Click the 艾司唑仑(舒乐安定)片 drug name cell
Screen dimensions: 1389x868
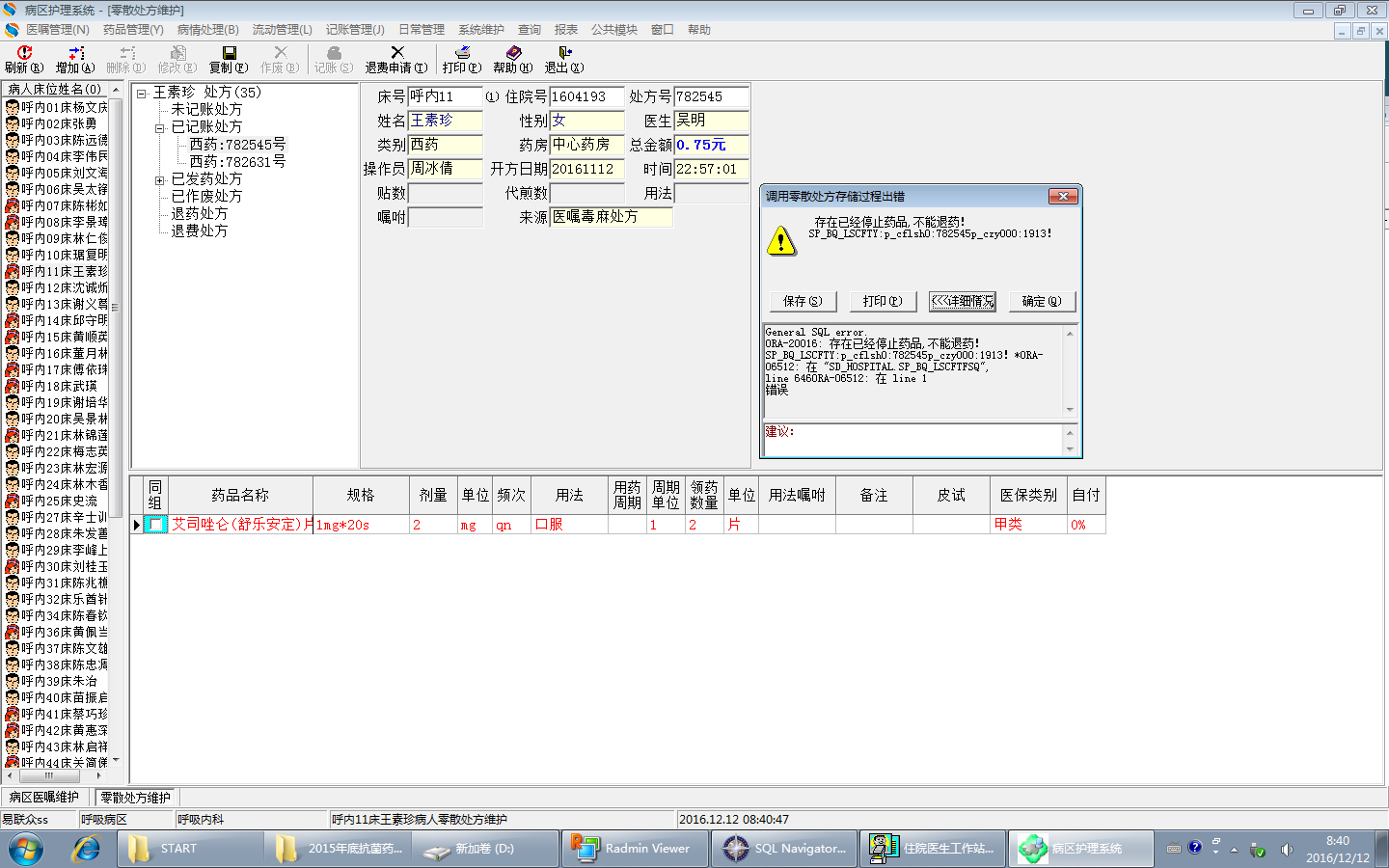coord(241,525)
